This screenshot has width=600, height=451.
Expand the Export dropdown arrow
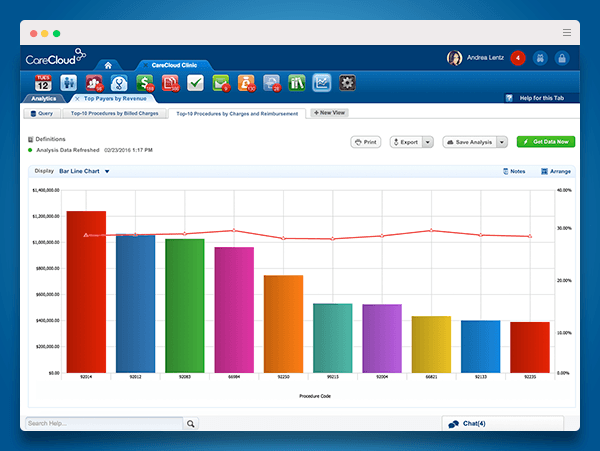428,142
